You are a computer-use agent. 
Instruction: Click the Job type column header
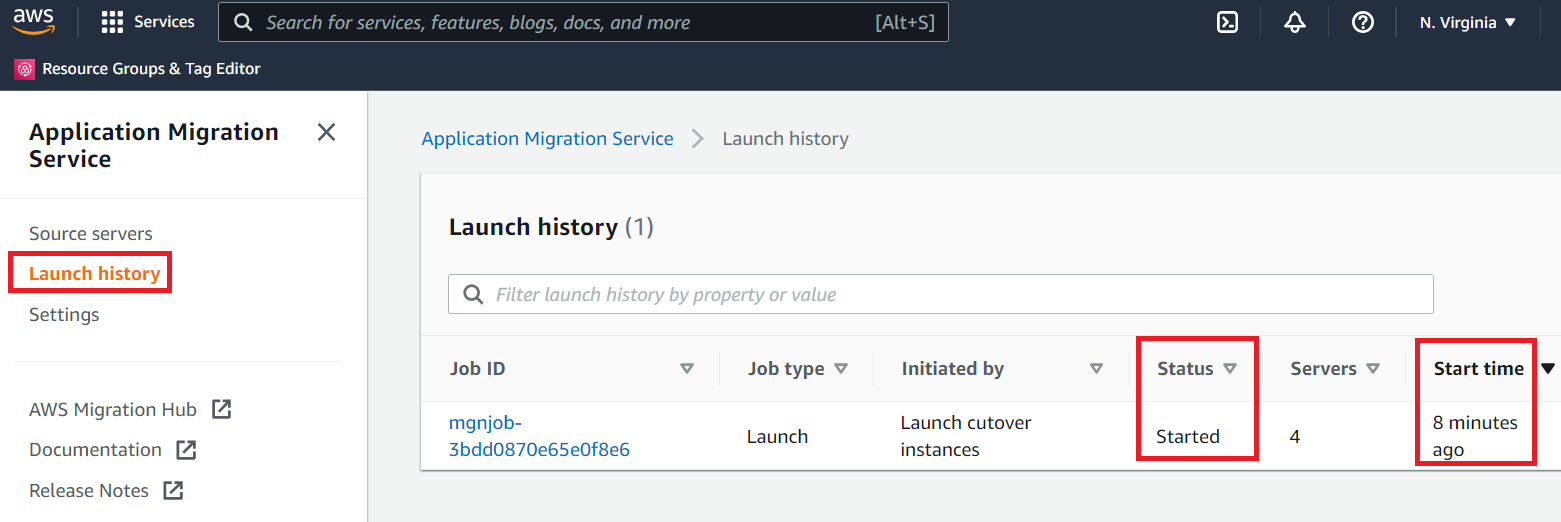click(x=786, y=369)
